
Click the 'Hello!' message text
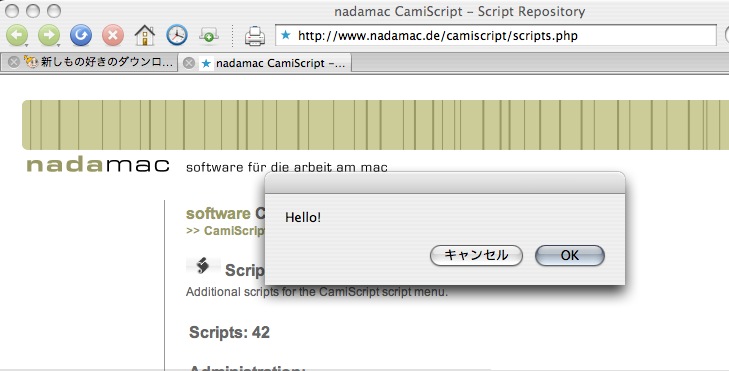pyautogui.click(x=303, y=217)
